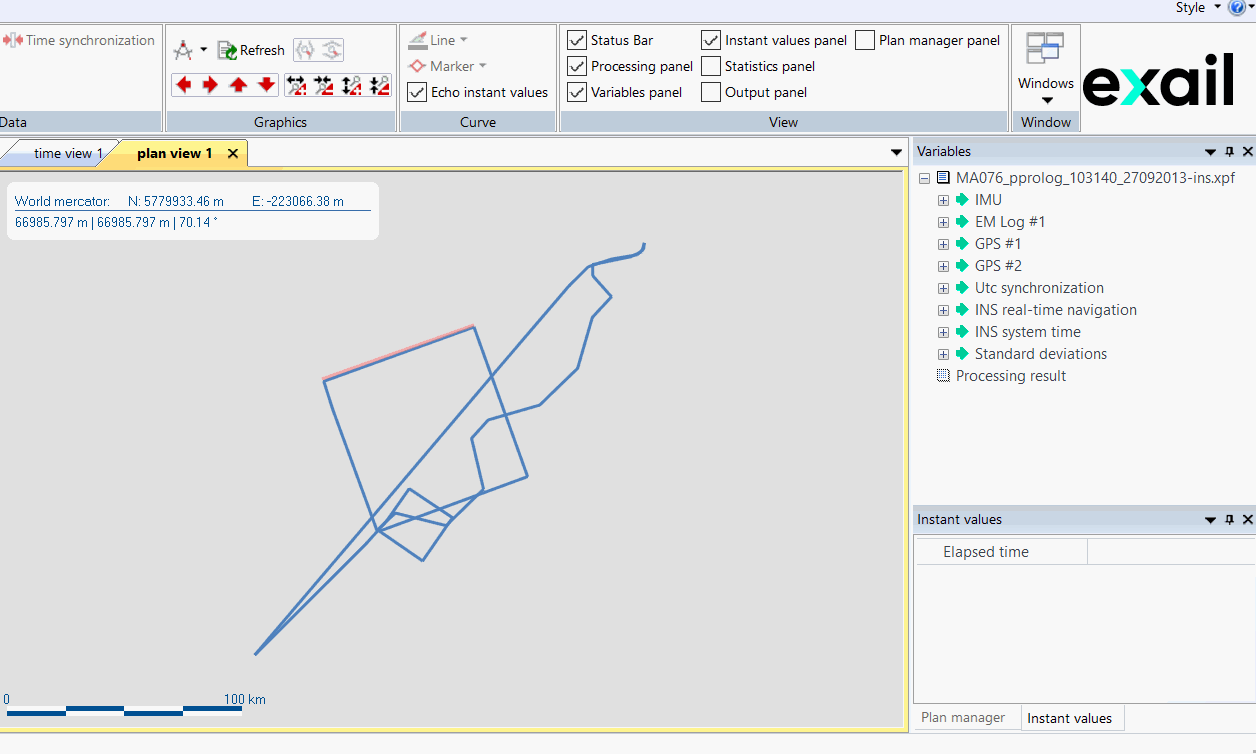Image resolution: width=1256 pixels, height=754 pixels.
Task: Click the horizontal zoom-out icon with outward arrows
Action: (296, 85)
